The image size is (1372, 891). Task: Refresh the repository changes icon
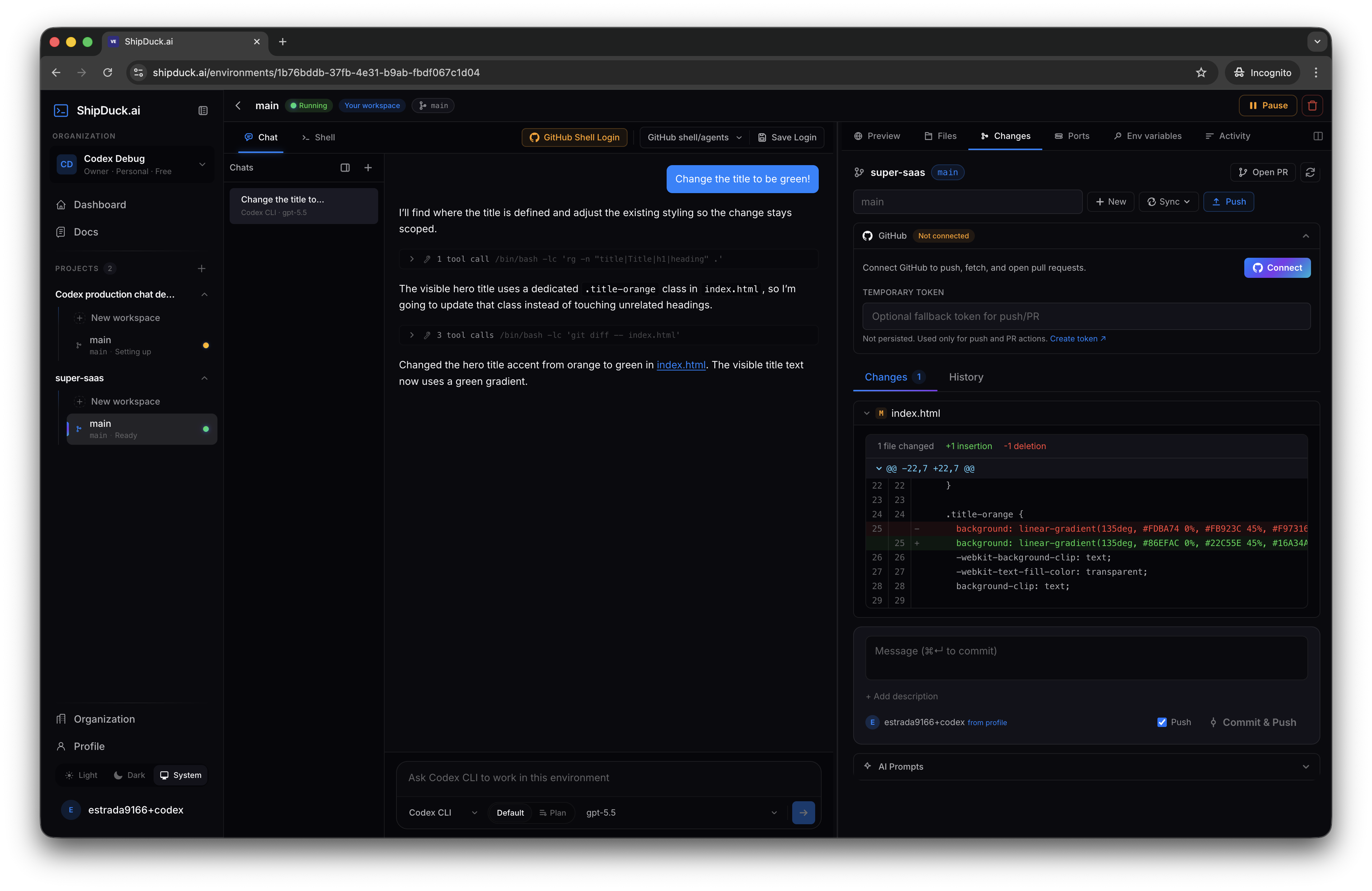point(1310,172)
